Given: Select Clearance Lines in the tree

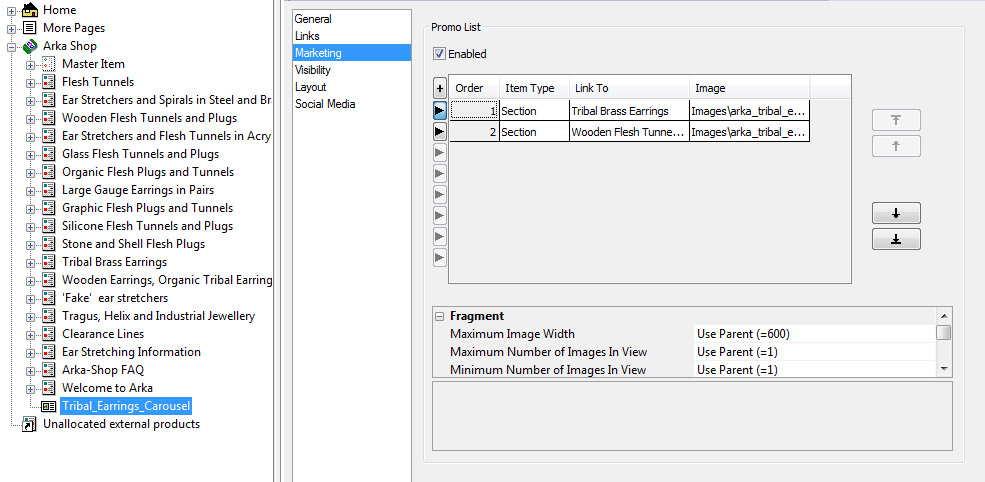Looking at the screenshot, I should [102, 334].
